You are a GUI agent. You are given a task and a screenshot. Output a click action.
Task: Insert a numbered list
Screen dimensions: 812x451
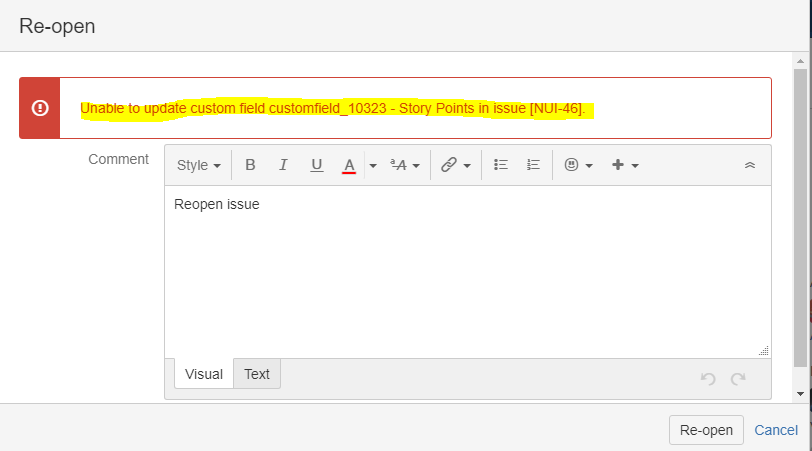coord(533,165)
